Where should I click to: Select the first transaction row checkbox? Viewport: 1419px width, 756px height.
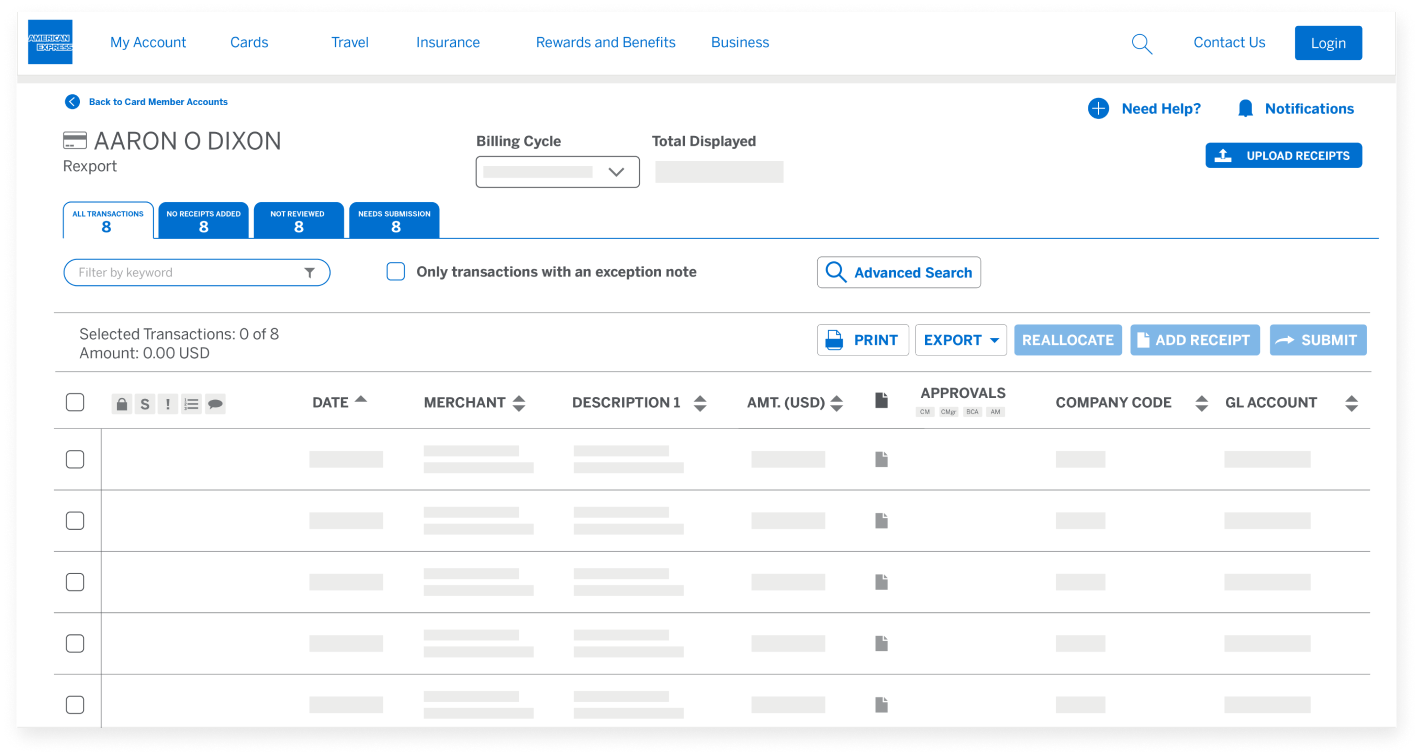click(x=75, y=459)
